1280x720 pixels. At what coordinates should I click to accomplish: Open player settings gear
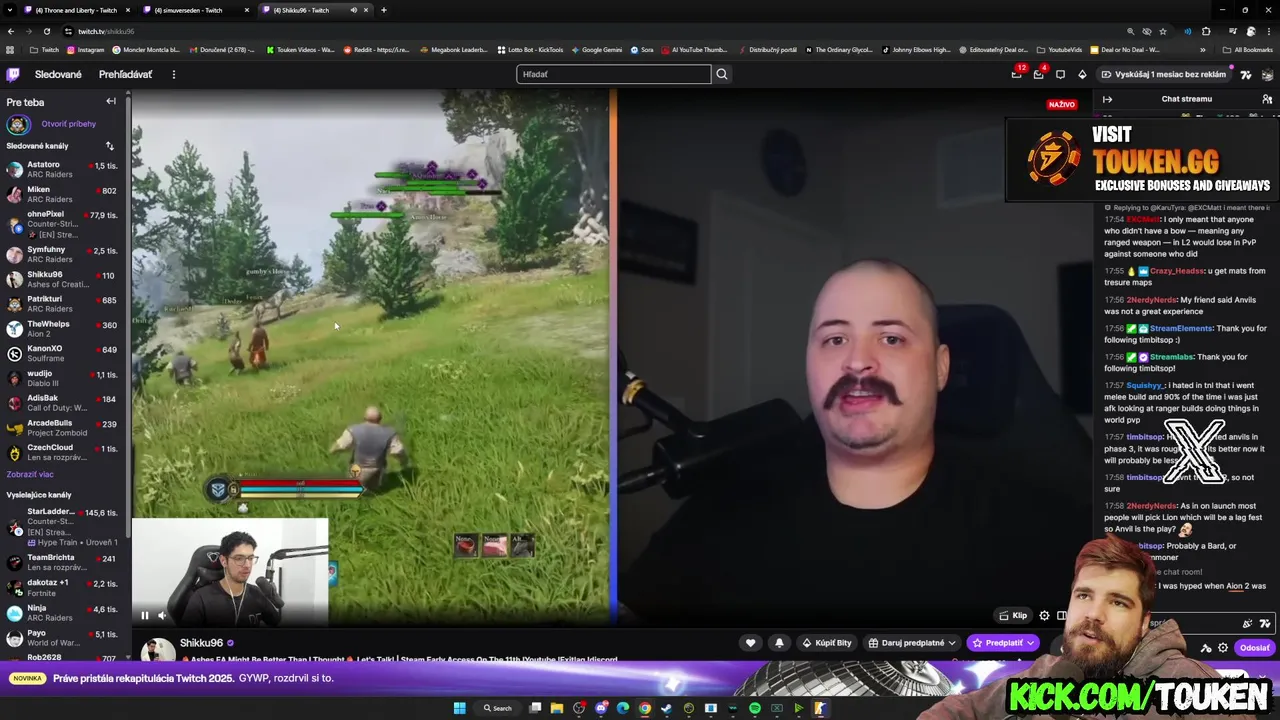pos(1044,616)
